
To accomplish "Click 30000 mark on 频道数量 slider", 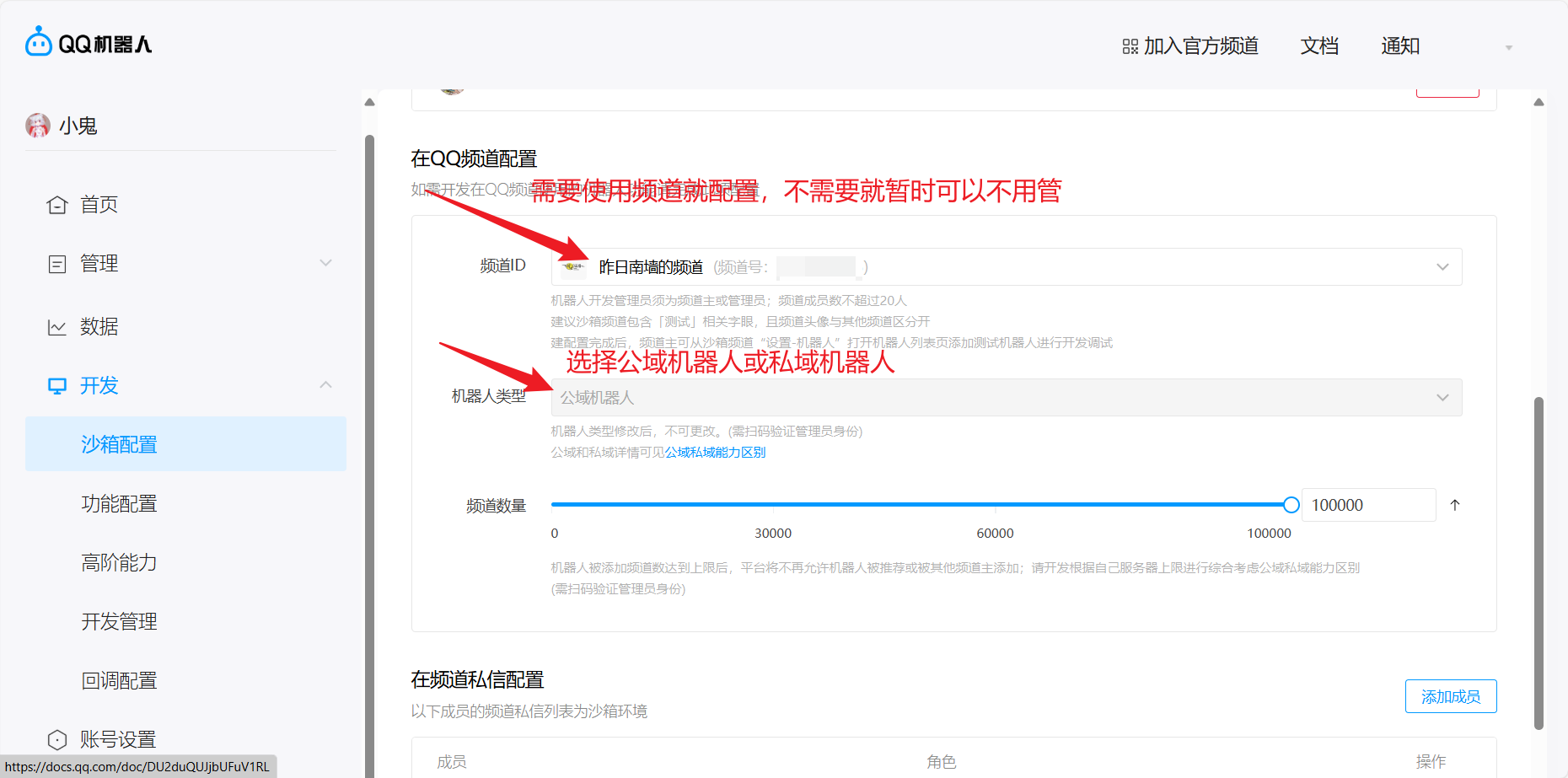I will pyautogui.click(x=773, y=533).
